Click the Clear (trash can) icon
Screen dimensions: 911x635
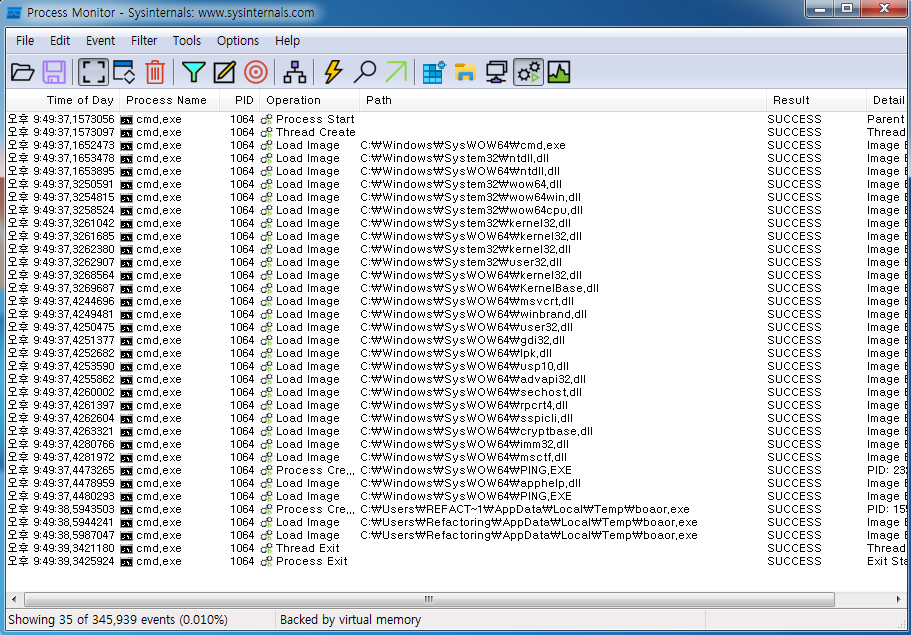[155, 72]
